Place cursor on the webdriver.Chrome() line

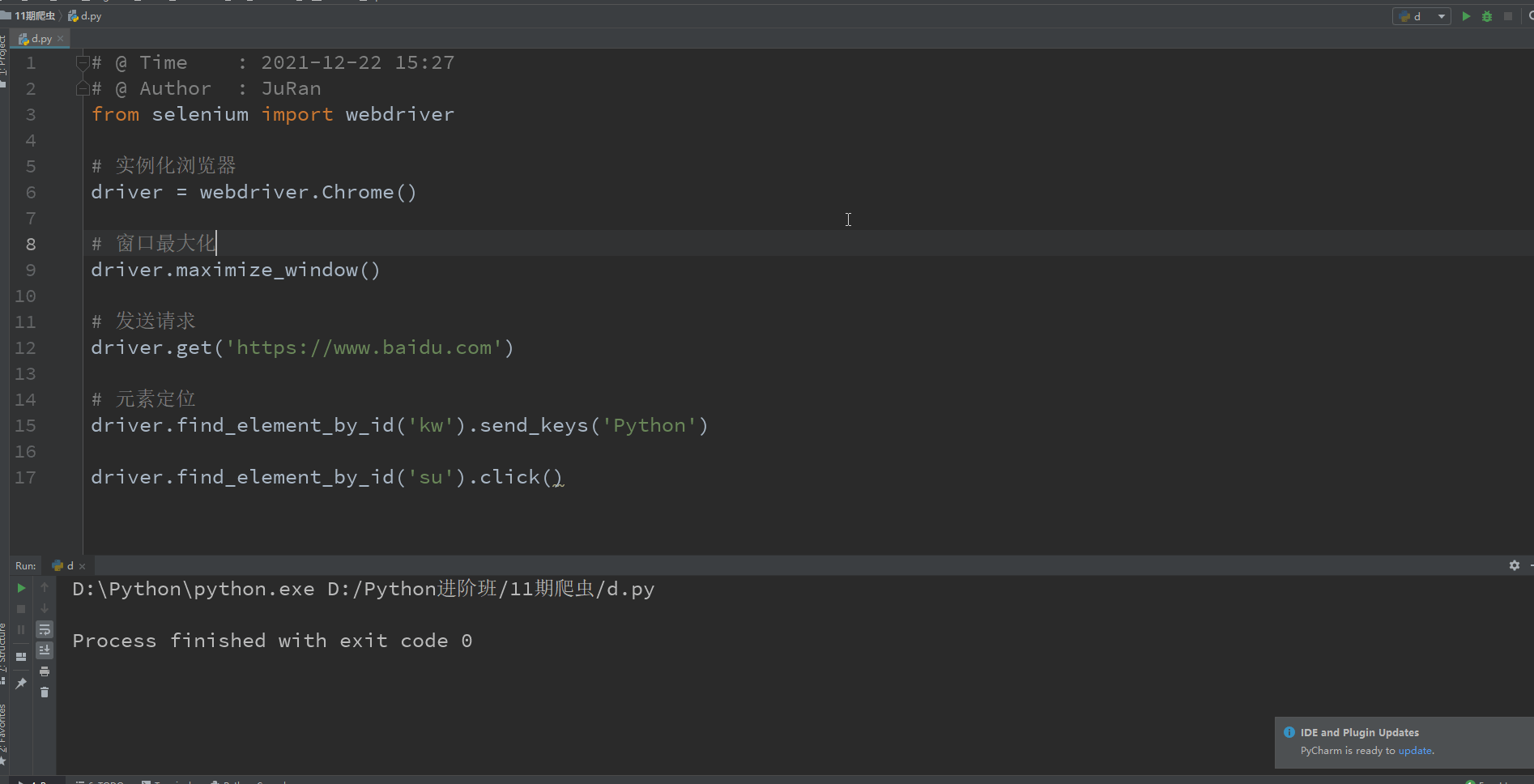tap(254, 192)
